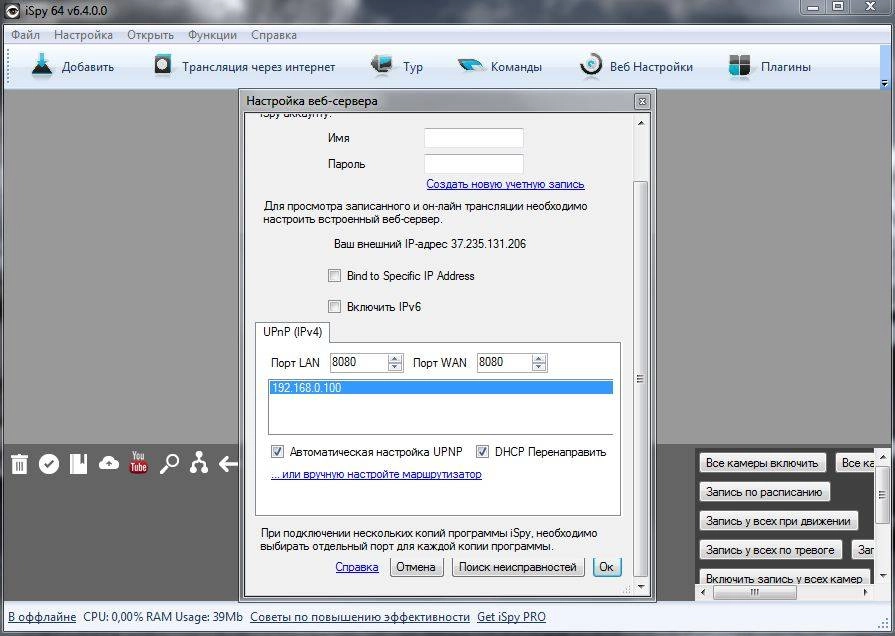Click the trash bin icon in bottom toolbar

19,464
